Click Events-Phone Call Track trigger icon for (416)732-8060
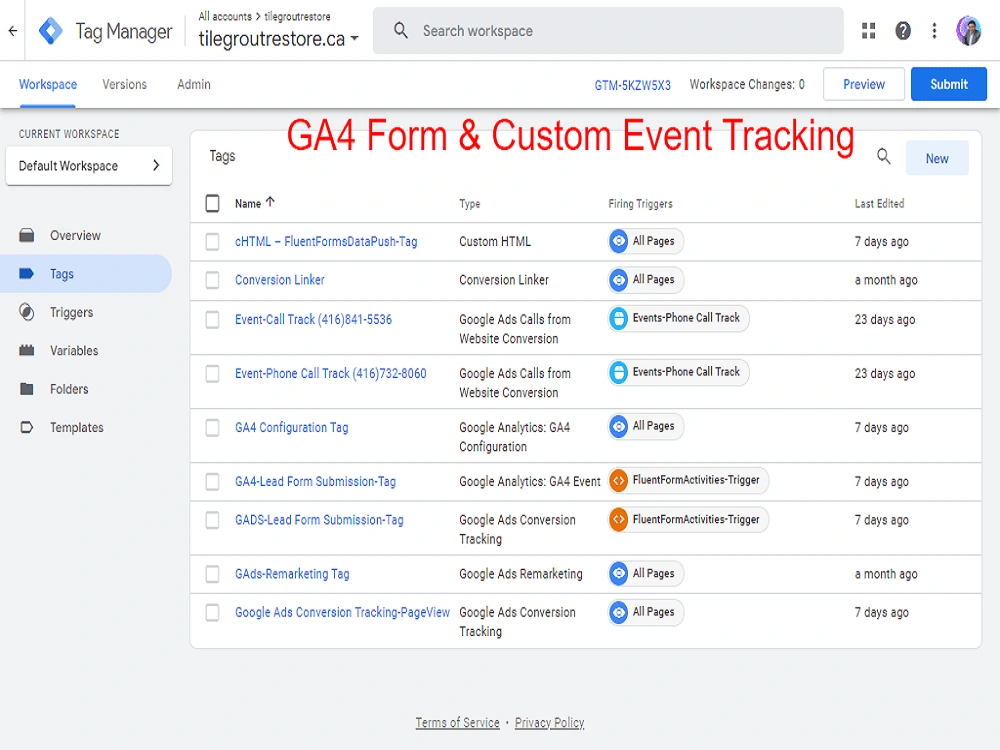The width and height of the screenshot is (1000, 750). (x=619, y=372)
